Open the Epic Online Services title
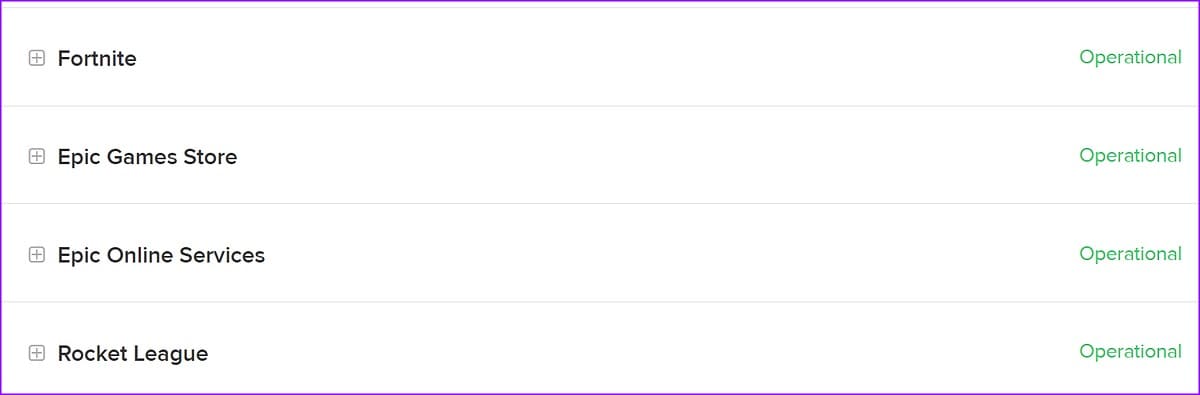Screen dimensions: 1200x395 point(161,255)
